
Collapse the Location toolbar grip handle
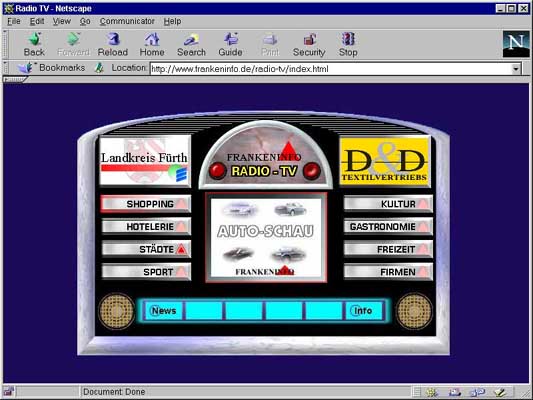click(x=5, y=68)
